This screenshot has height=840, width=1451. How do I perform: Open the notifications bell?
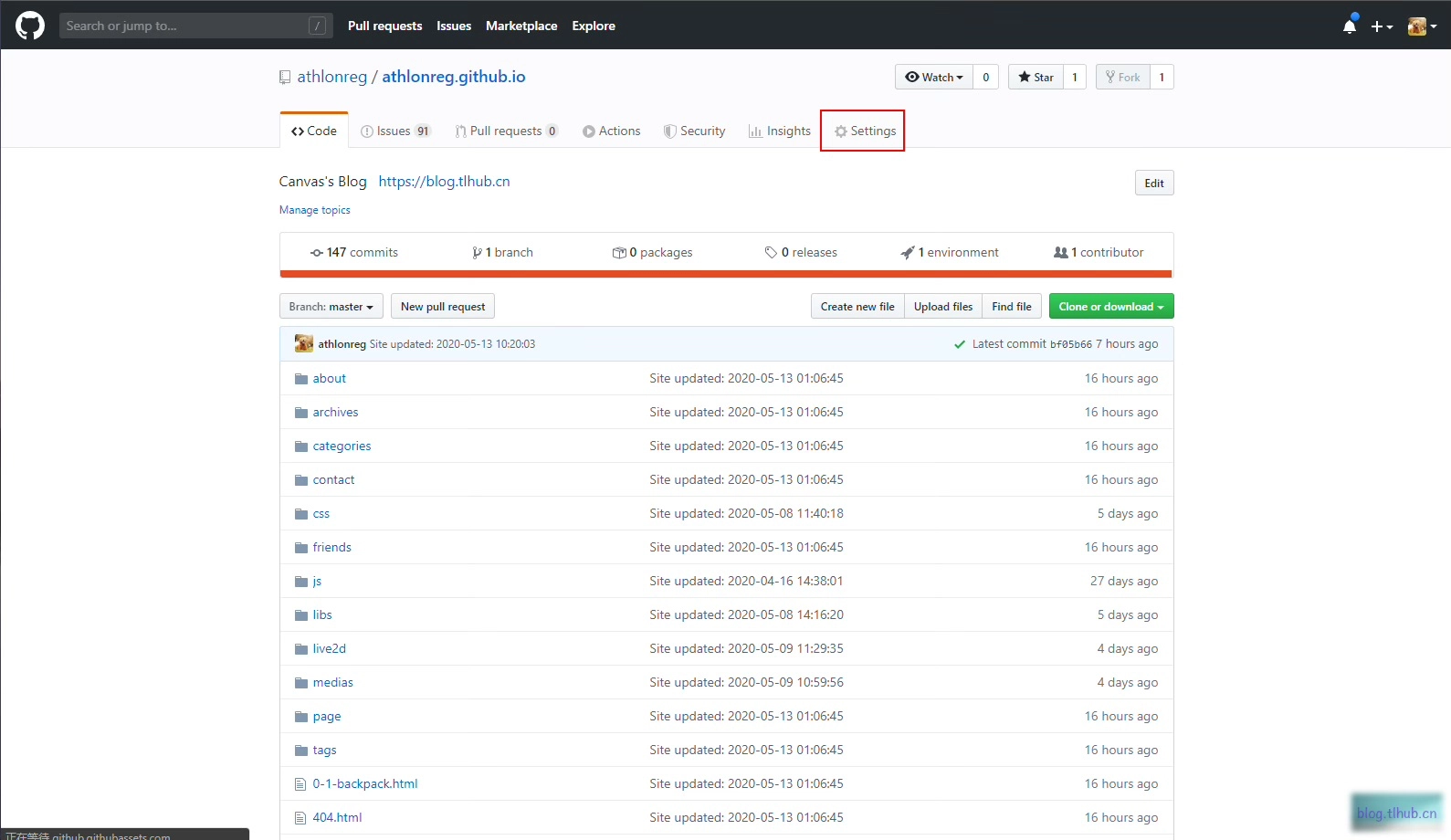[1350, 26]
